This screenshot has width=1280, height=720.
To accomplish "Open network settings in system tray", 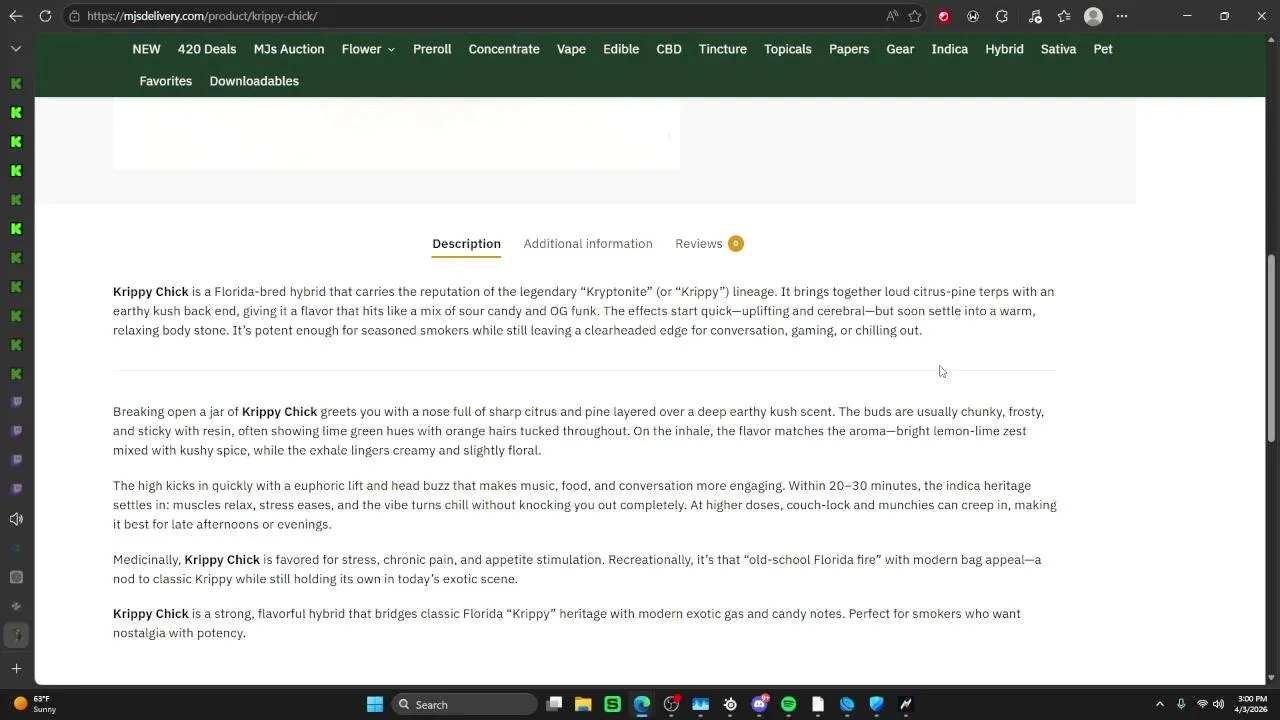I will pos(1202,704).
